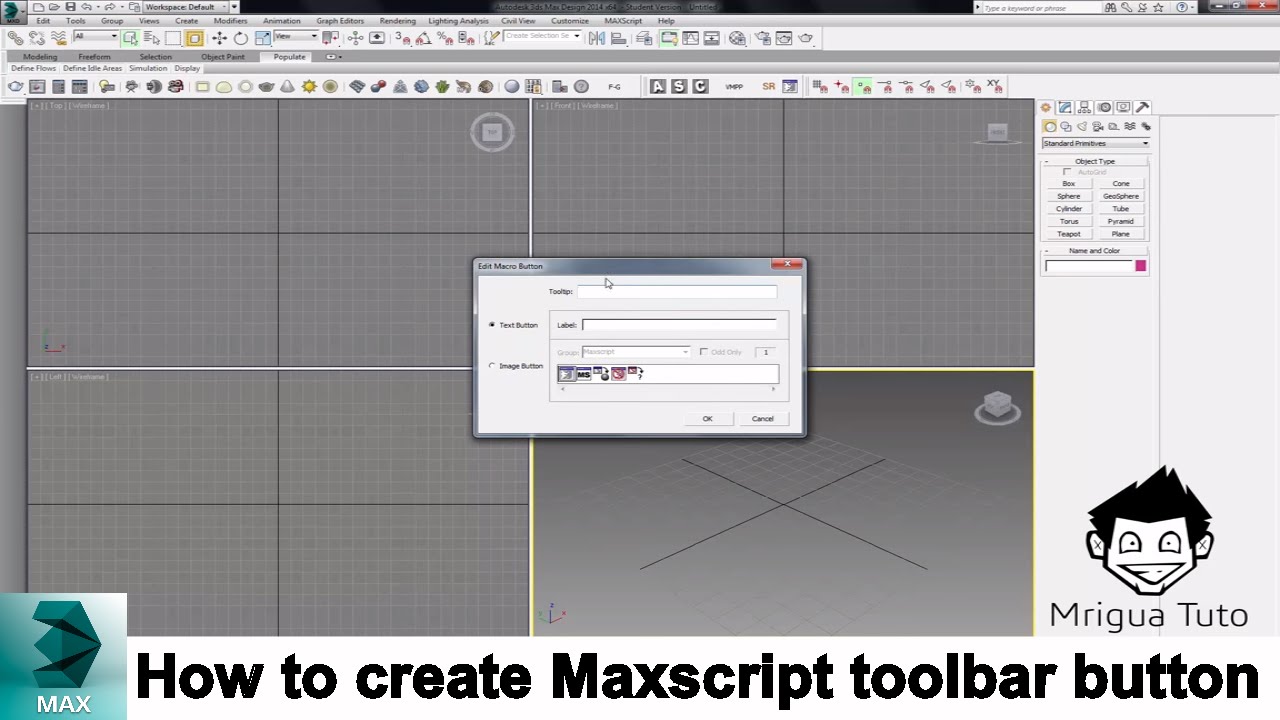The height and width of the screenshot is (720, 1280).
Task: Open Create Selection Set dropdown
Action: pyautogui.click(x=543, y=36)
